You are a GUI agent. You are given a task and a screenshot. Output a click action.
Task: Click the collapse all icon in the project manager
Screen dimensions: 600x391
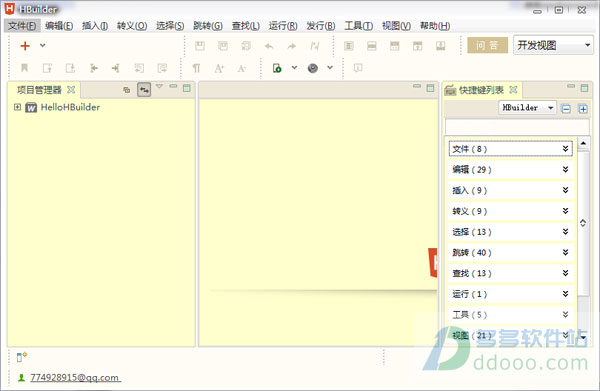[127, 90]
